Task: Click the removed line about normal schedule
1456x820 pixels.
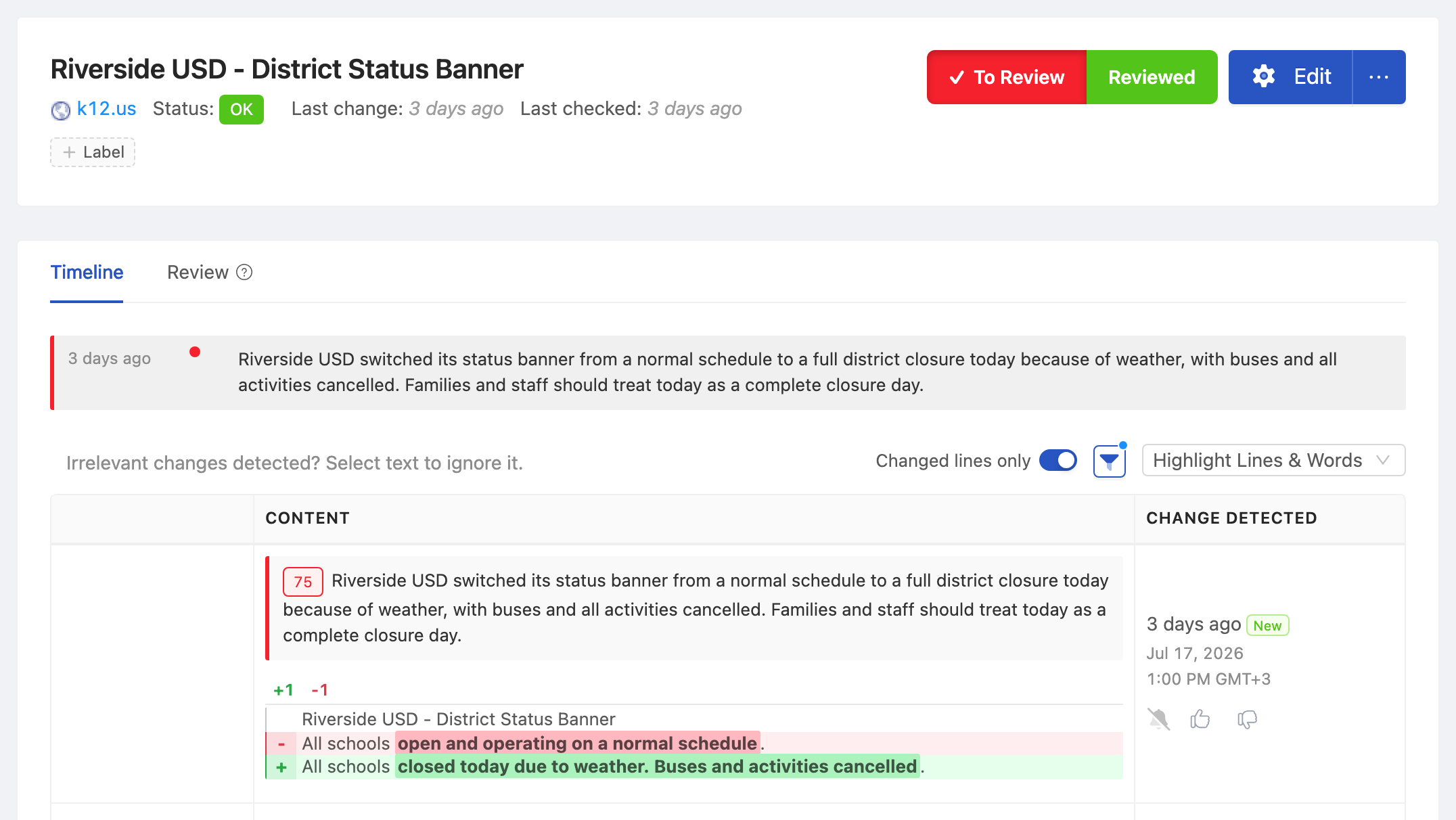Action: pyautogui.click(x=694, y=744)
